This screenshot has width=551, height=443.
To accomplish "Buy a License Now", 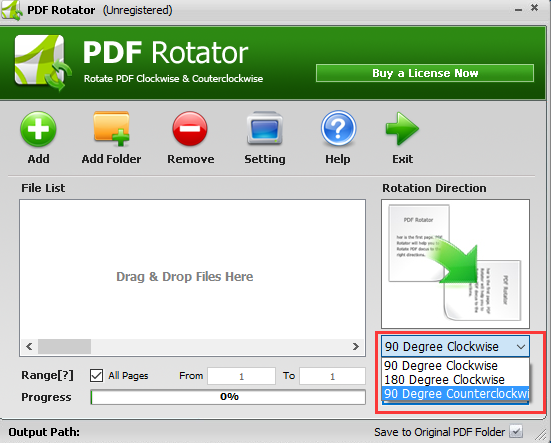I will tap(425, 73).
